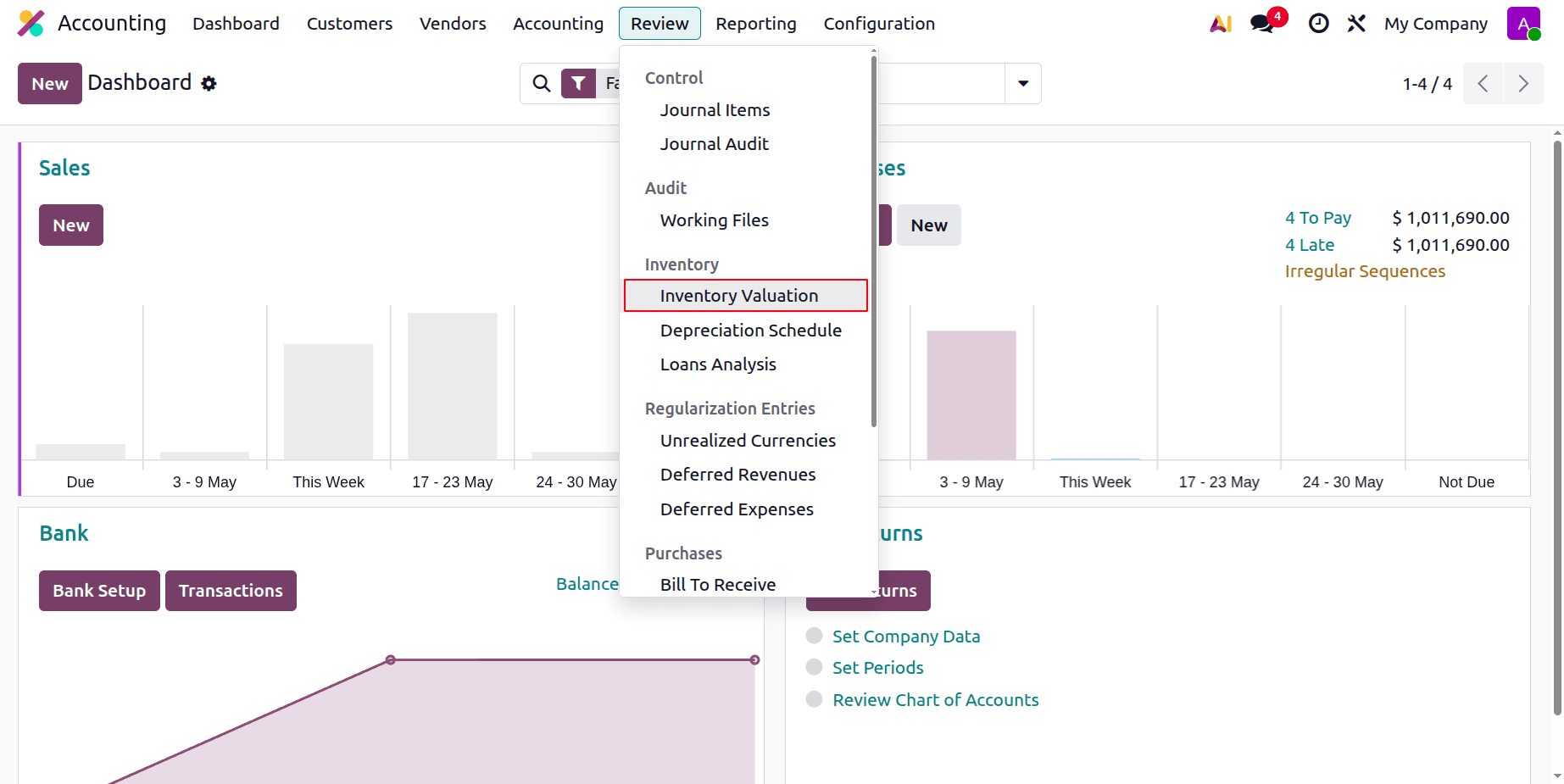Select Unrealized Currencies entry
Viewport: 1564px width, 784px height.
[746, 441]
